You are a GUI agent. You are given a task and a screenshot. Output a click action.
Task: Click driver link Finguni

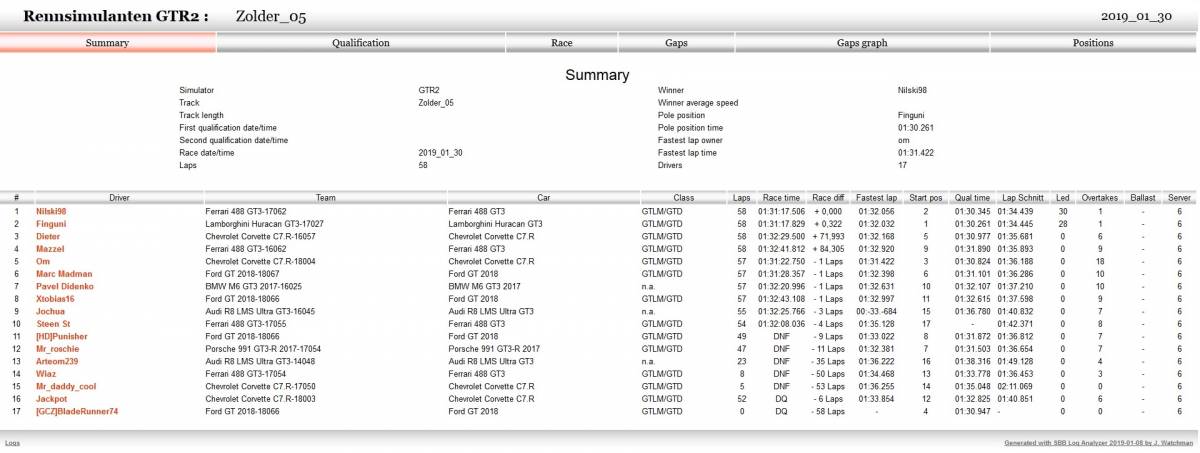point(50,224)
